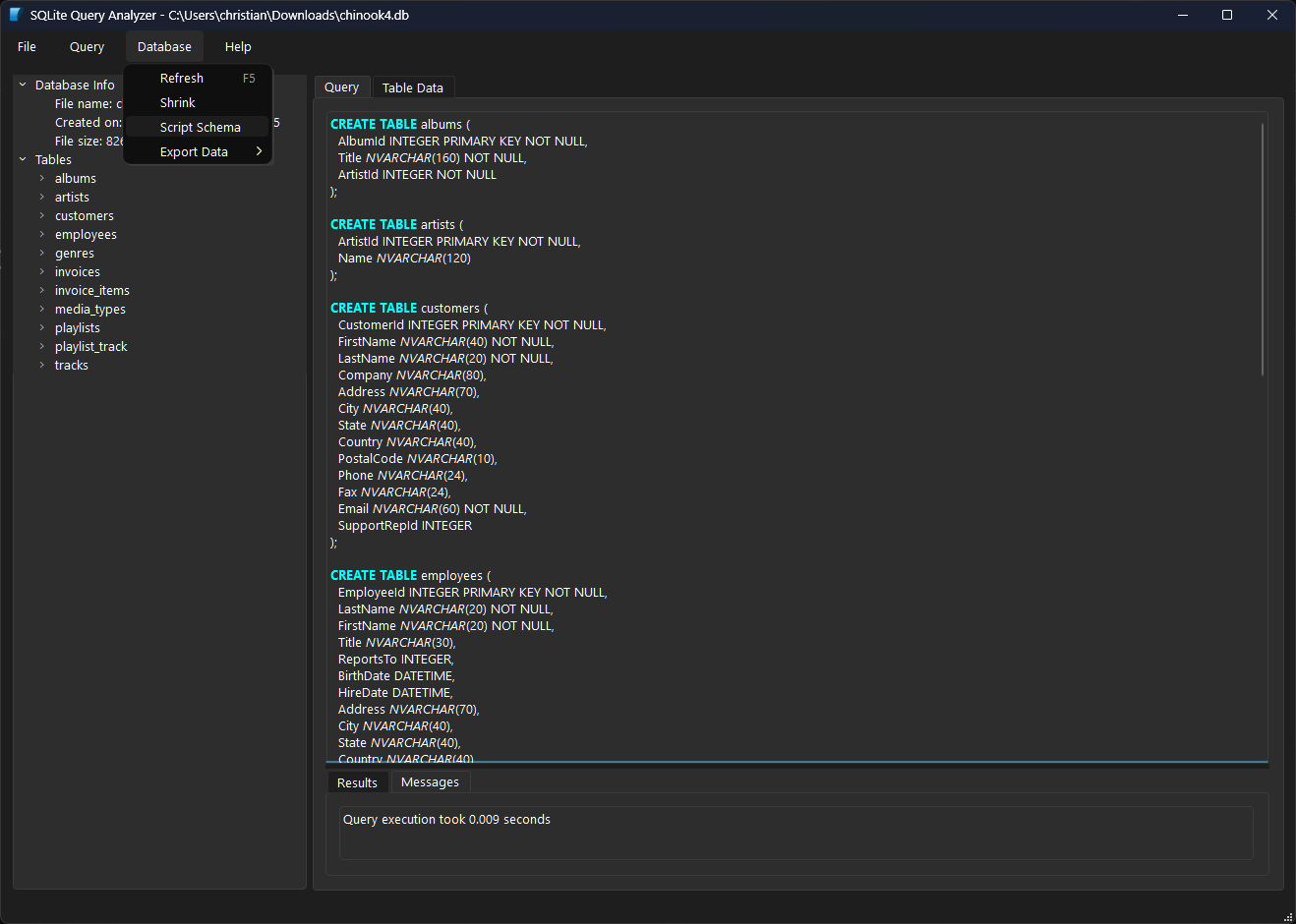
Task: Select the genres table in tree
Action: [75, 253]
